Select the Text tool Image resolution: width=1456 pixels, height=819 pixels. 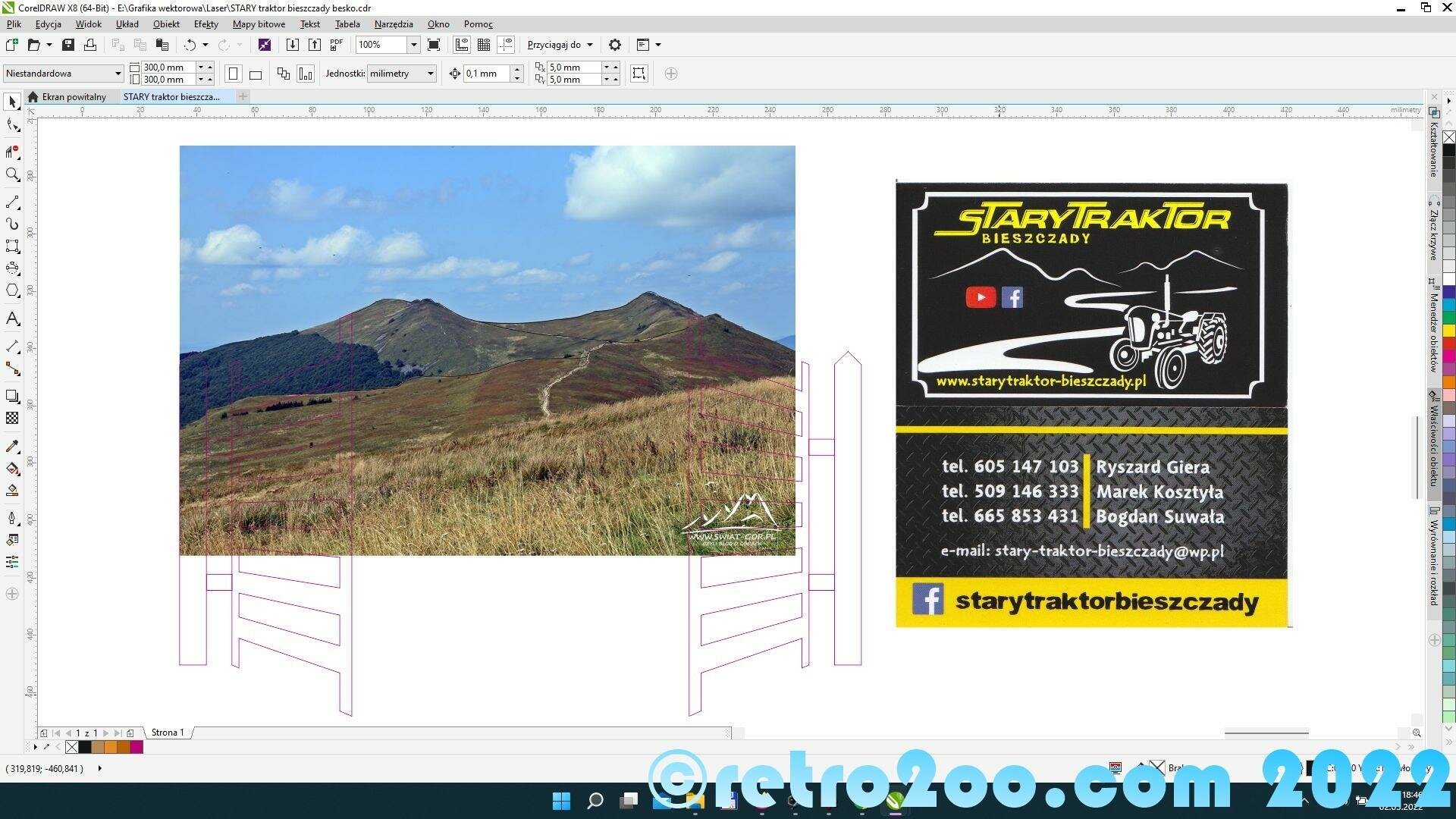(x=12, y=318)
